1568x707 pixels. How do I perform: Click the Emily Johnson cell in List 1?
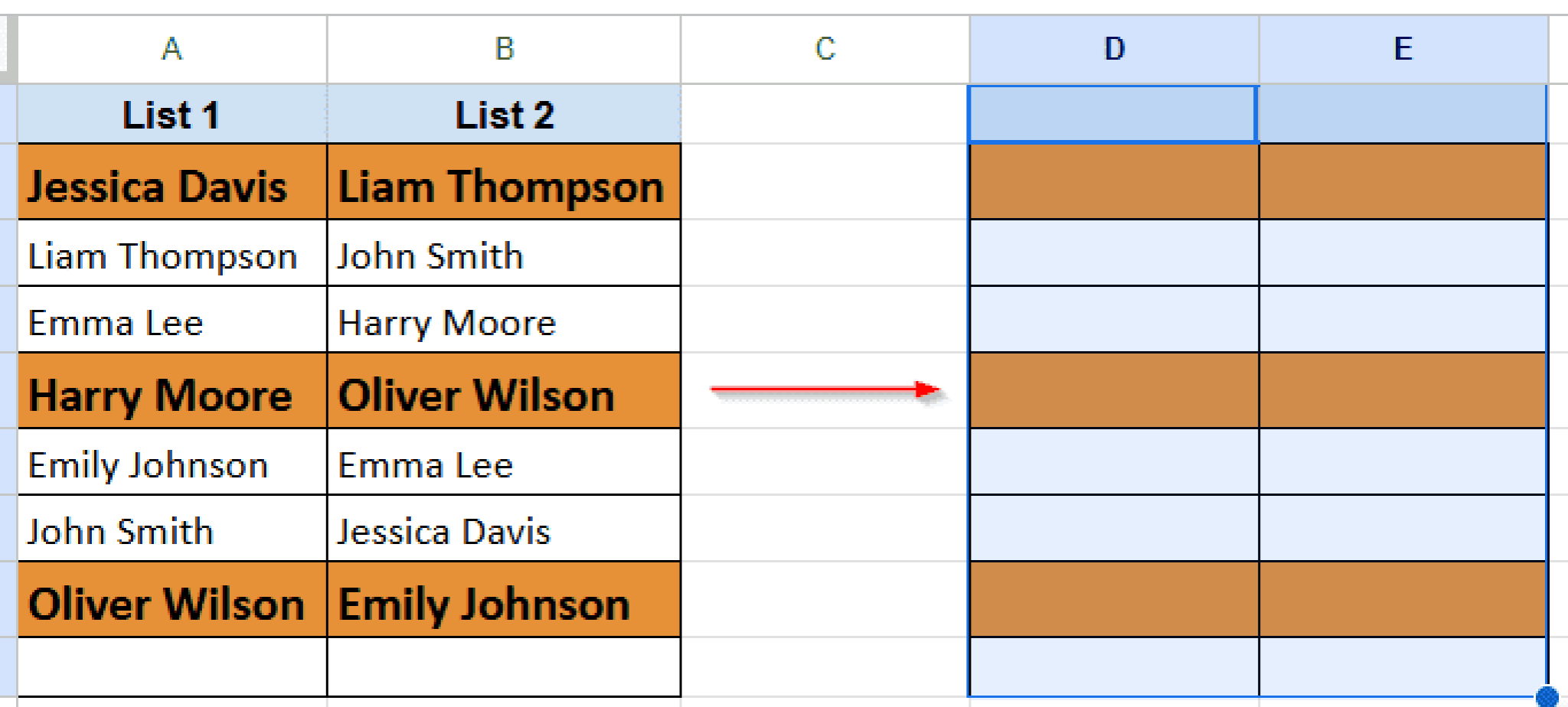coord(172,464)
